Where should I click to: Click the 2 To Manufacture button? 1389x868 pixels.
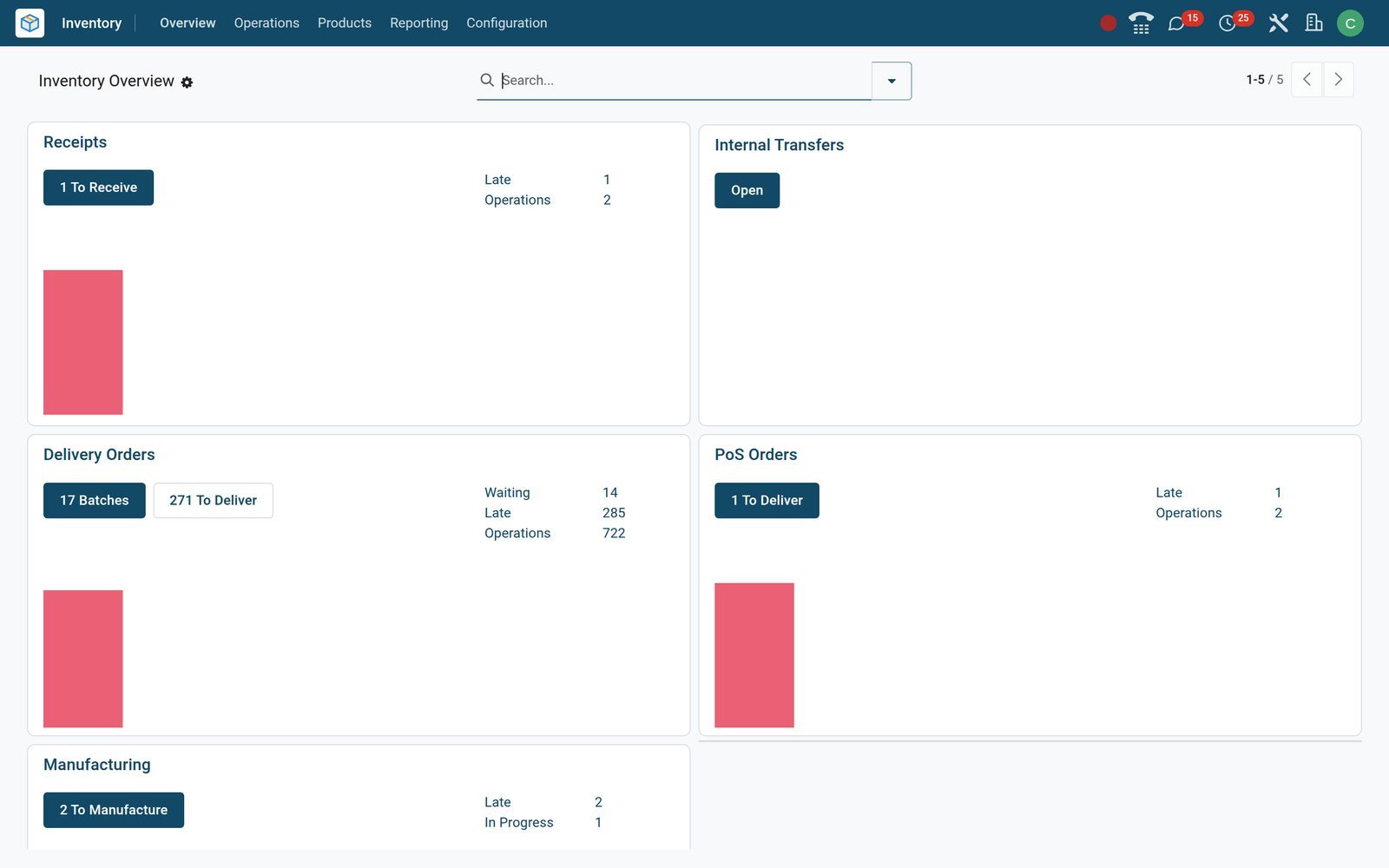(114, 810)
